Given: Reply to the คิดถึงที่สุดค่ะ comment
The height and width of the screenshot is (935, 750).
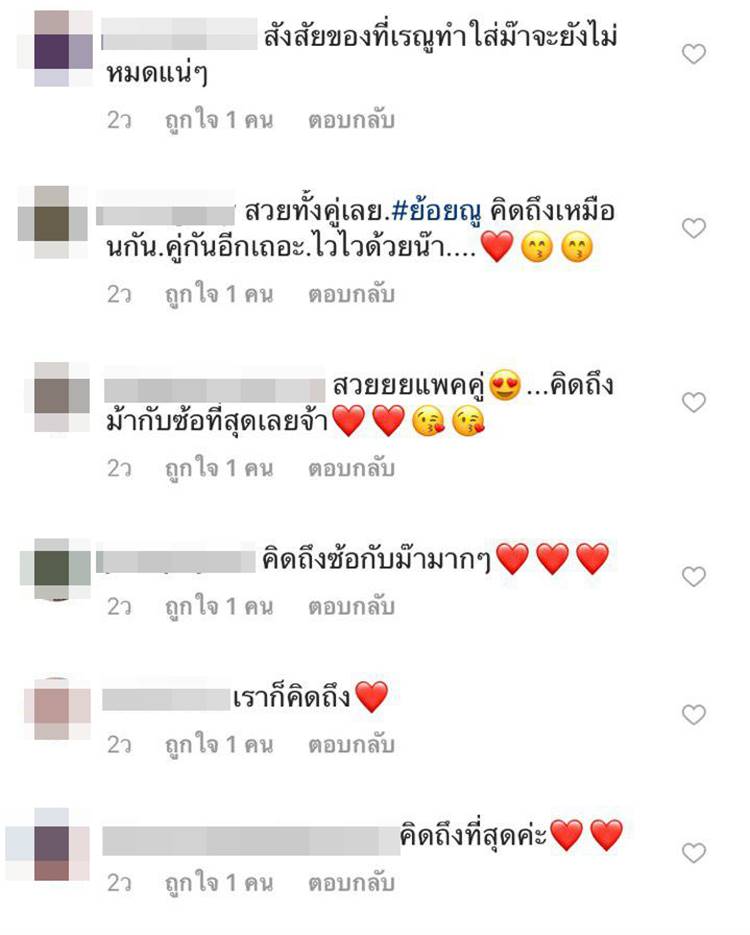Looking at the screenshot, I should (351, 883).
